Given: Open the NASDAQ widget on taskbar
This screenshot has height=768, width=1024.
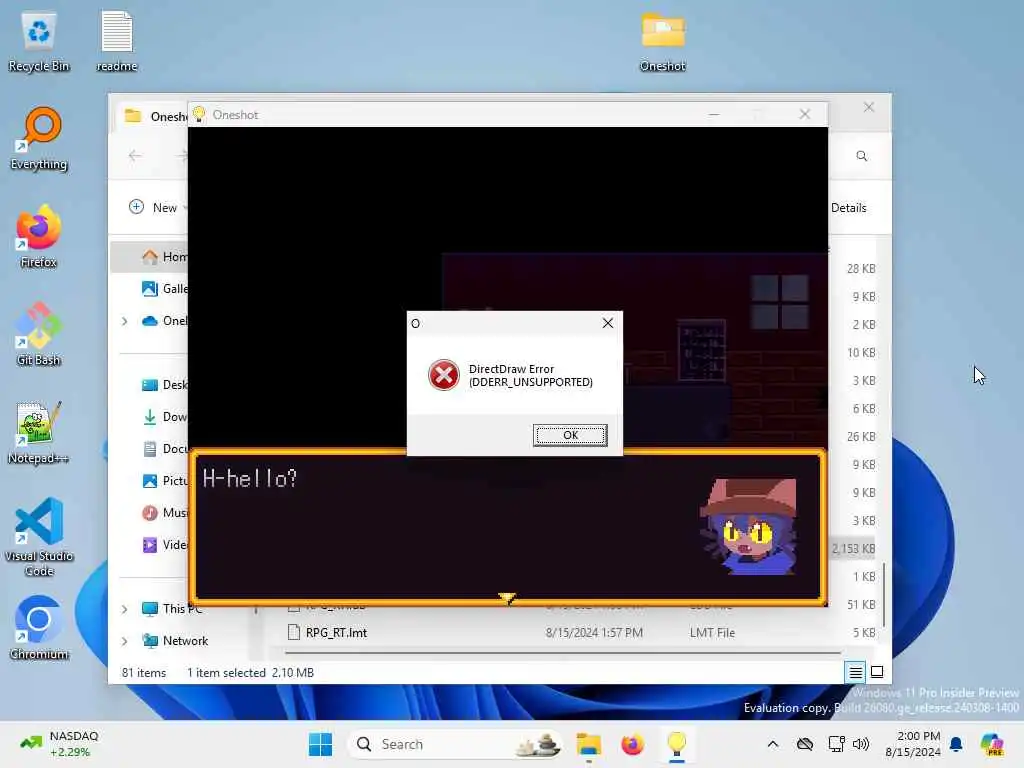Looking at the screenshot, I should pos(60,744).
